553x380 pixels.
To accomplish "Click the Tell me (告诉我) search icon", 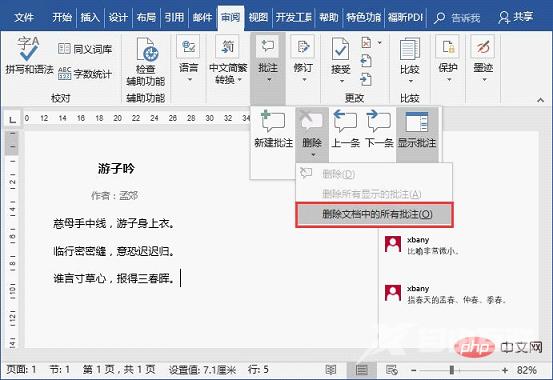I will tap(439, 17).
